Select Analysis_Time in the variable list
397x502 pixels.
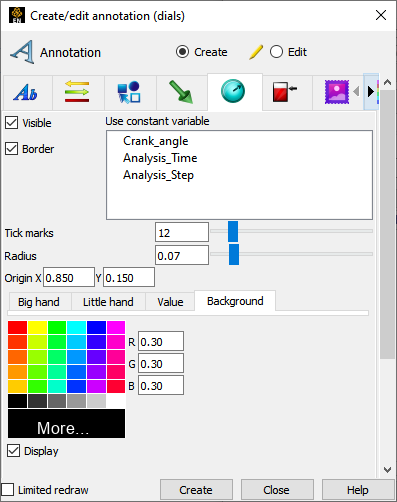(x=160, y=158)
